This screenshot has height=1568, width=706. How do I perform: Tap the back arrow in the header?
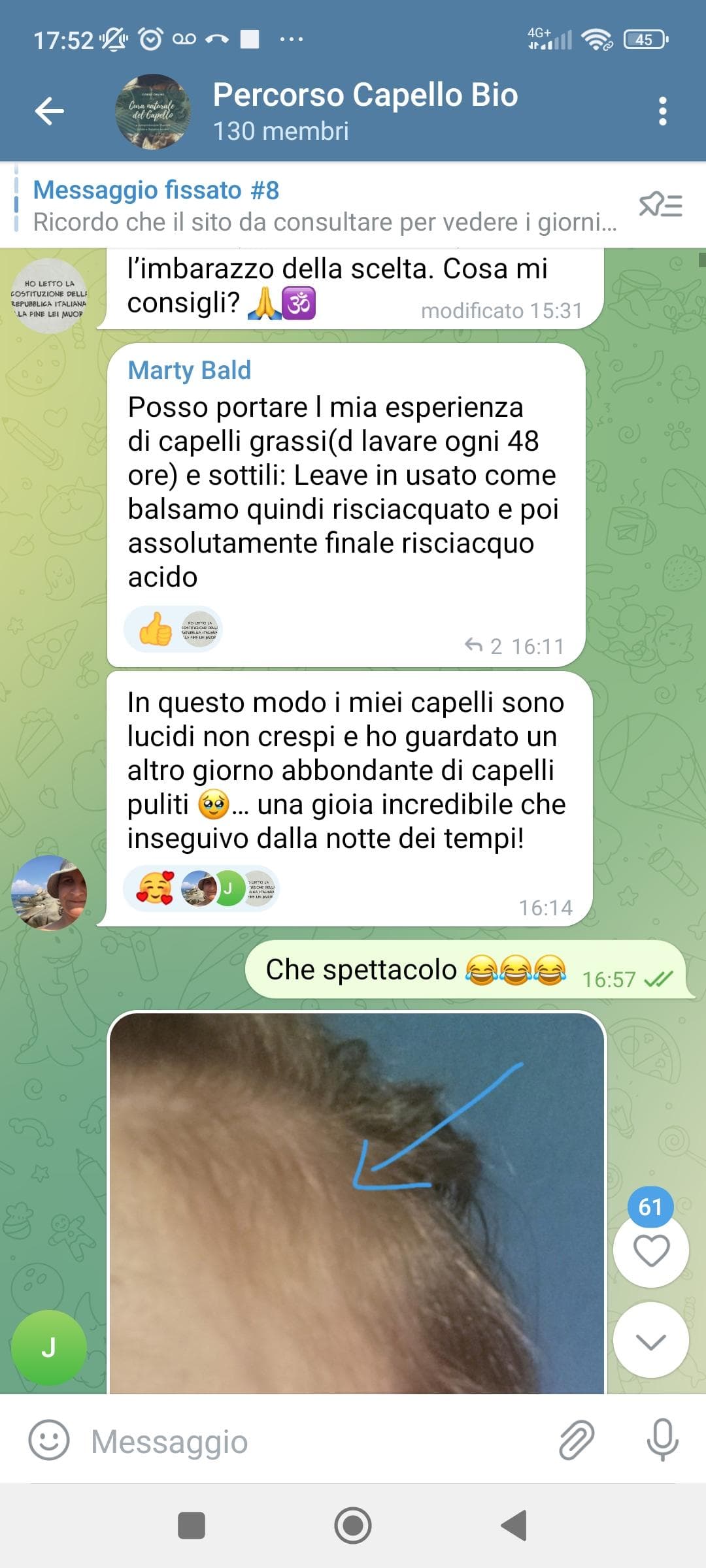tap(50, 111)
